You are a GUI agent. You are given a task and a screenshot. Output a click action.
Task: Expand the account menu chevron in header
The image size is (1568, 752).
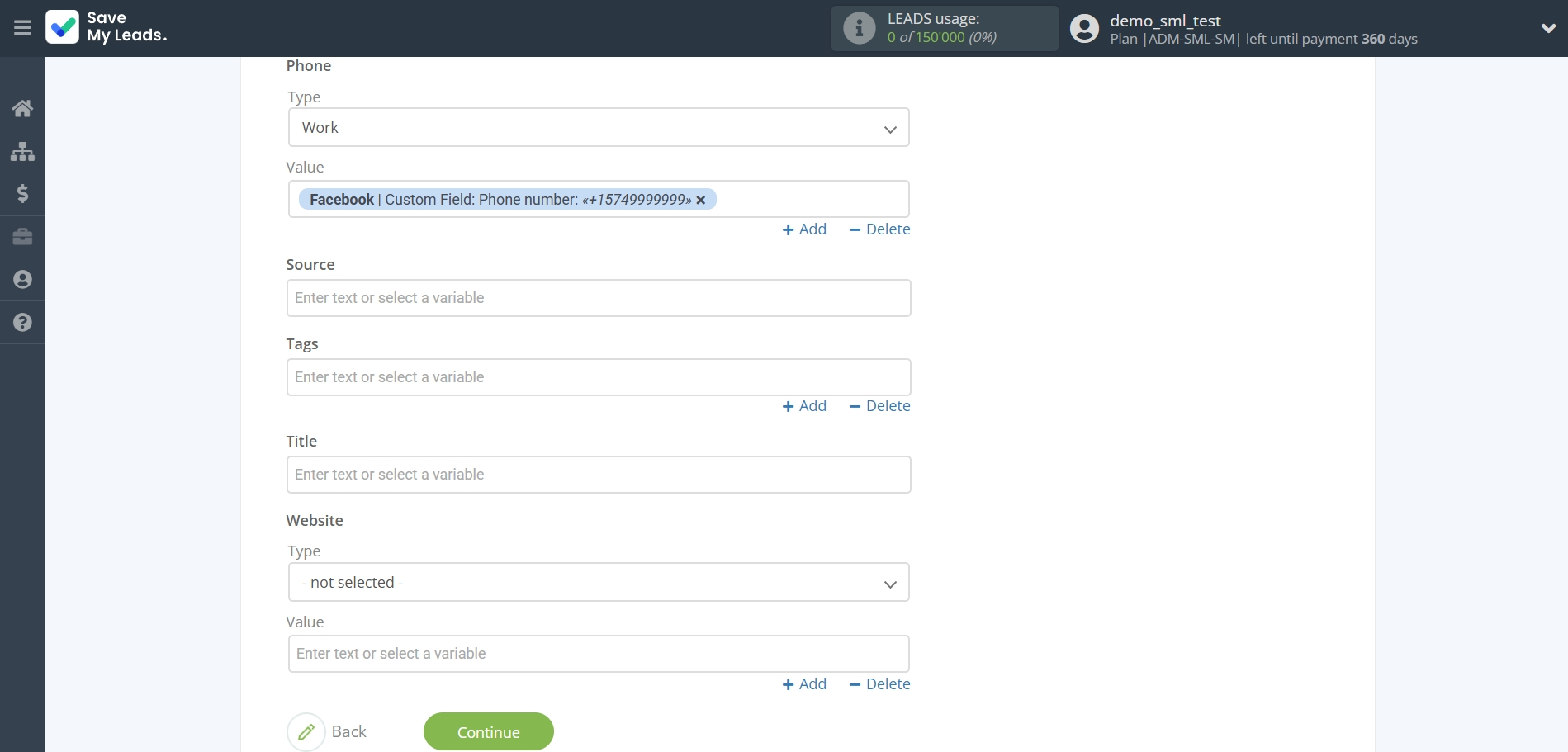pyautogui.click(x=1547, y=28)
